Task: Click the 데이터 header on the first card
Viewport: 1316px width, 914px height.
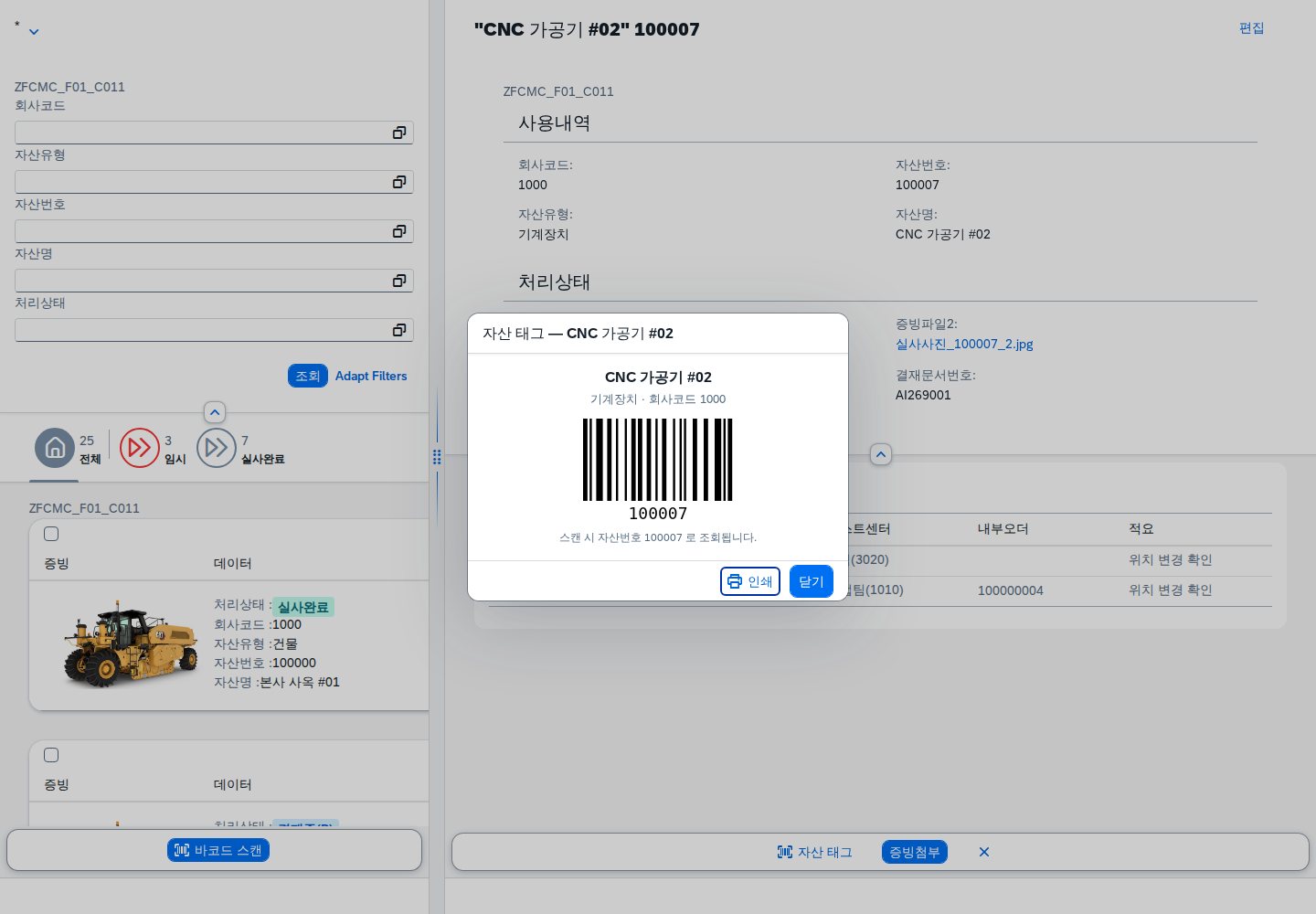Action: (x=232, y=563)
